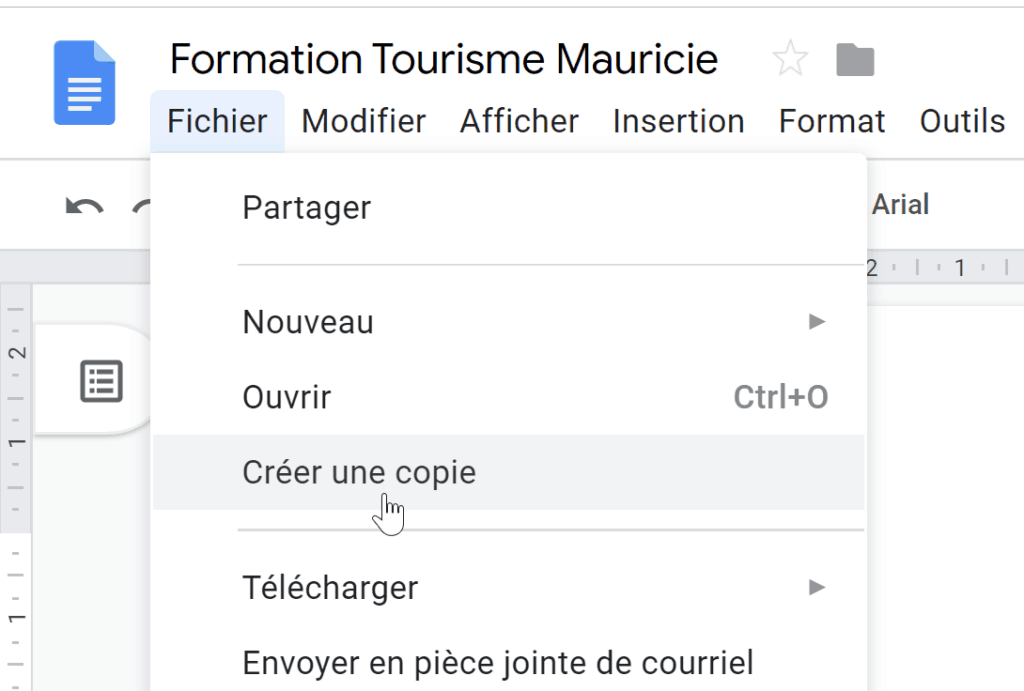1024x691 pixels.
Task: Expand the Télécharger submenu arrow
Action: tap(816, 587)
